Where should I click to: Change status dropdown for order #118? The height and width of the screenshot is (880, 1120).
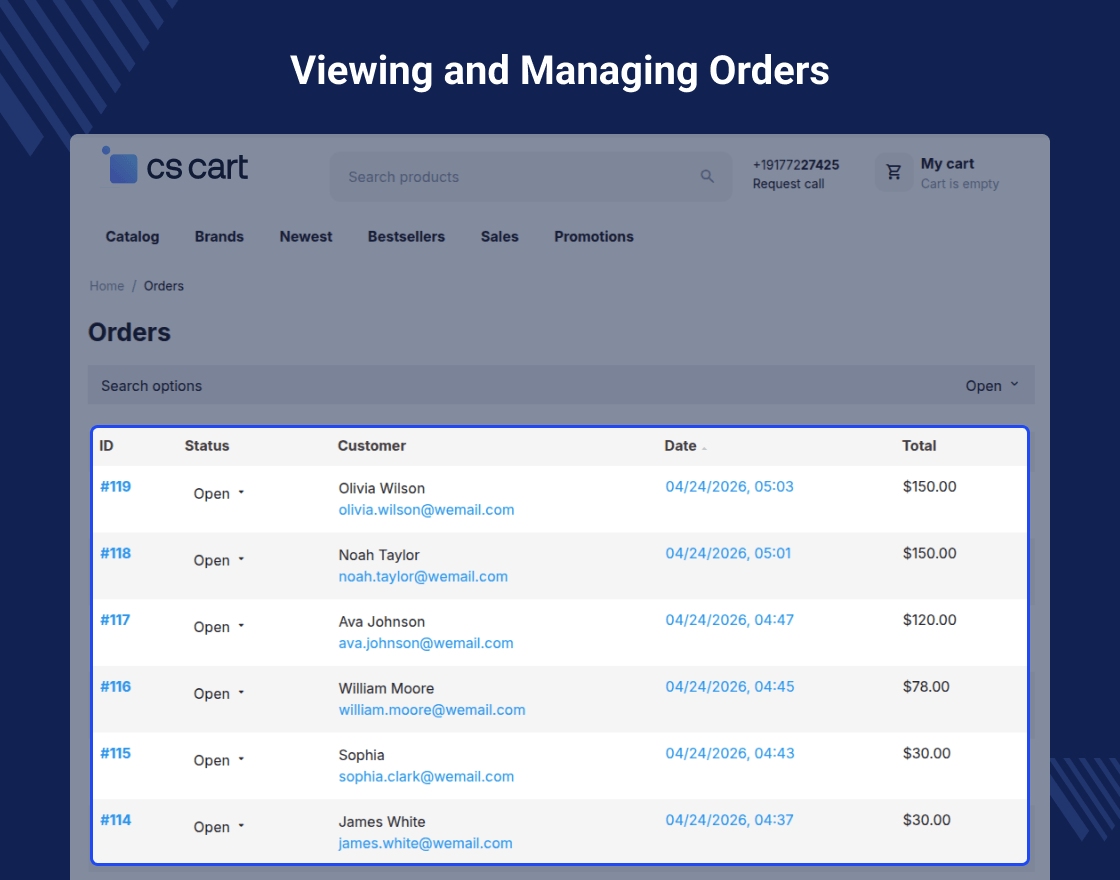click(x=219, y=560)
